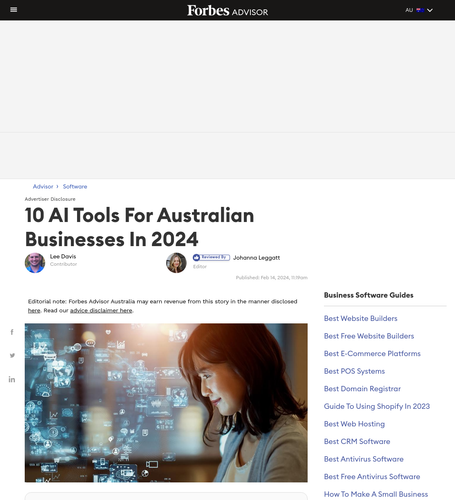Screen dimensions: 455x500
Task: Click the article headline '10 AI Tools'
Action: tap(139, 227)
